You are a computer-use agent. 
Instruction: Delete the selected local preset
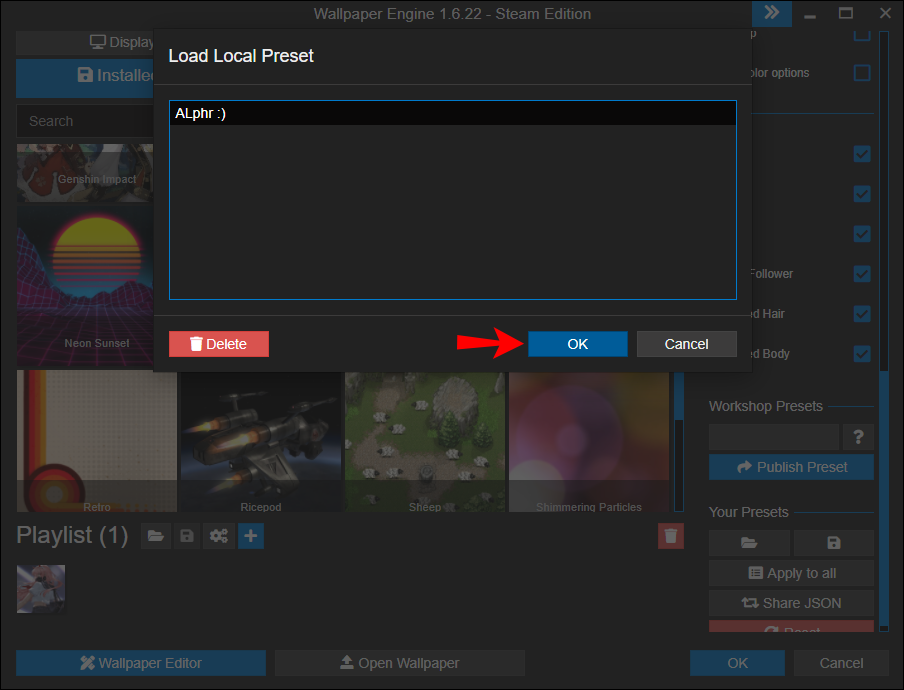(219, 344)
